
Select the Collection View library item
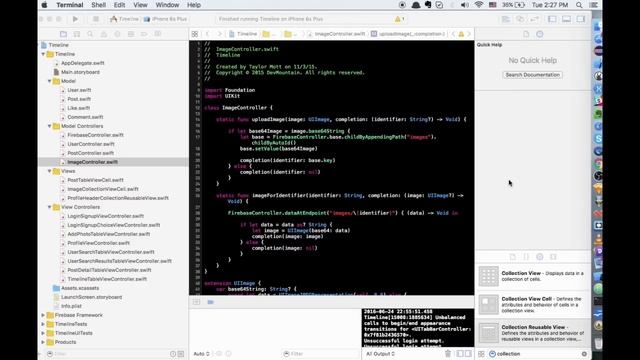tap(533, 276)
